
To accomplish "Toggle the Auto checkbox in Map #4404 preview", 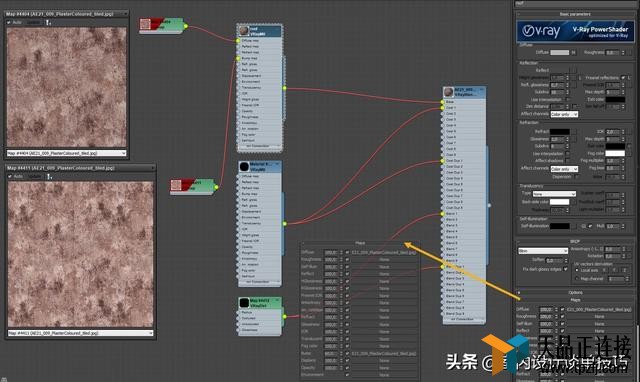I will [x=9, y=22].
